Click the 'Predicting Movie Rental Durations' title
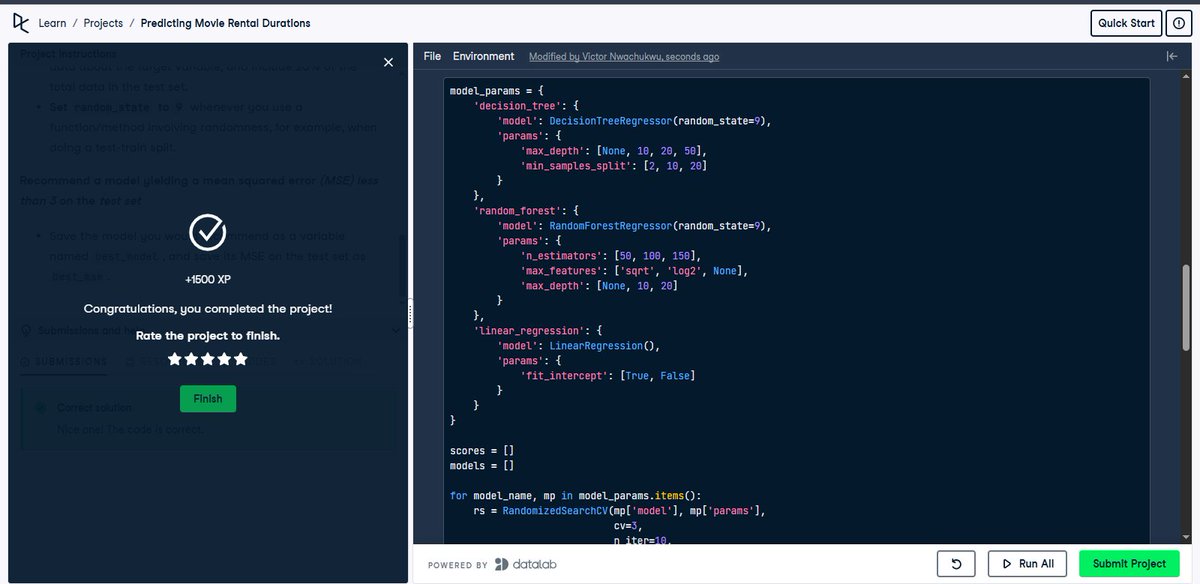The width and height of the screenshot is (1200, 584). coord(226,23)
